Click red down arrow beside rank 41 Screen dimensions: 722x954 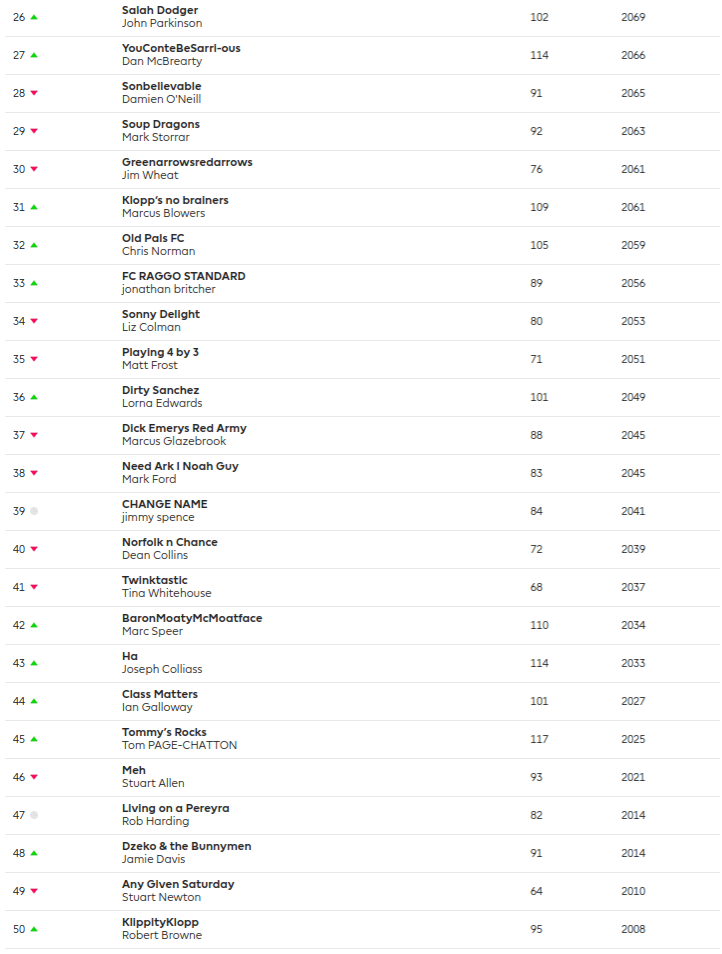pos(34,587)
